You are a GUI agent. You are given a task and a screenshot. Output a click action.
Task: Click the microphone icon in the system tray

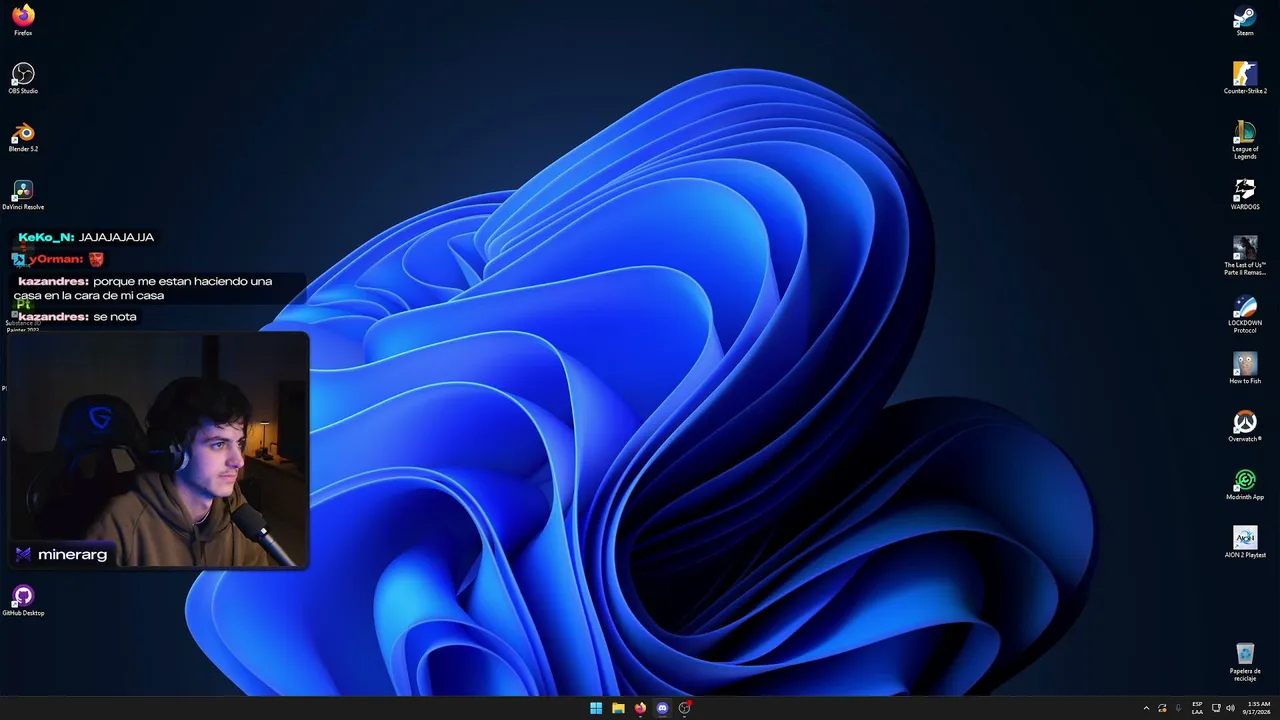pos(1178,708)
